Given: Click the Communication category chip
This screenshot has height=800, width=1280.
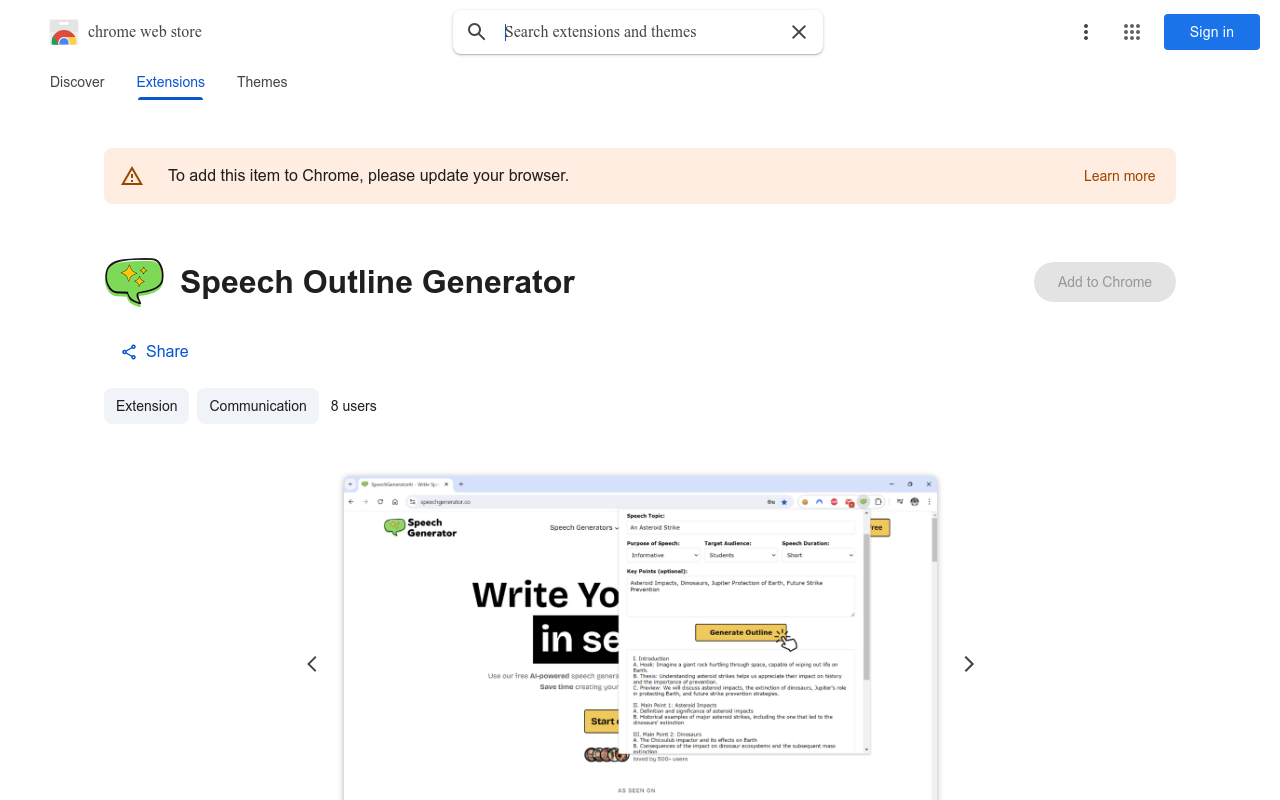Looking at the screenshot, I should pos(258,406).
